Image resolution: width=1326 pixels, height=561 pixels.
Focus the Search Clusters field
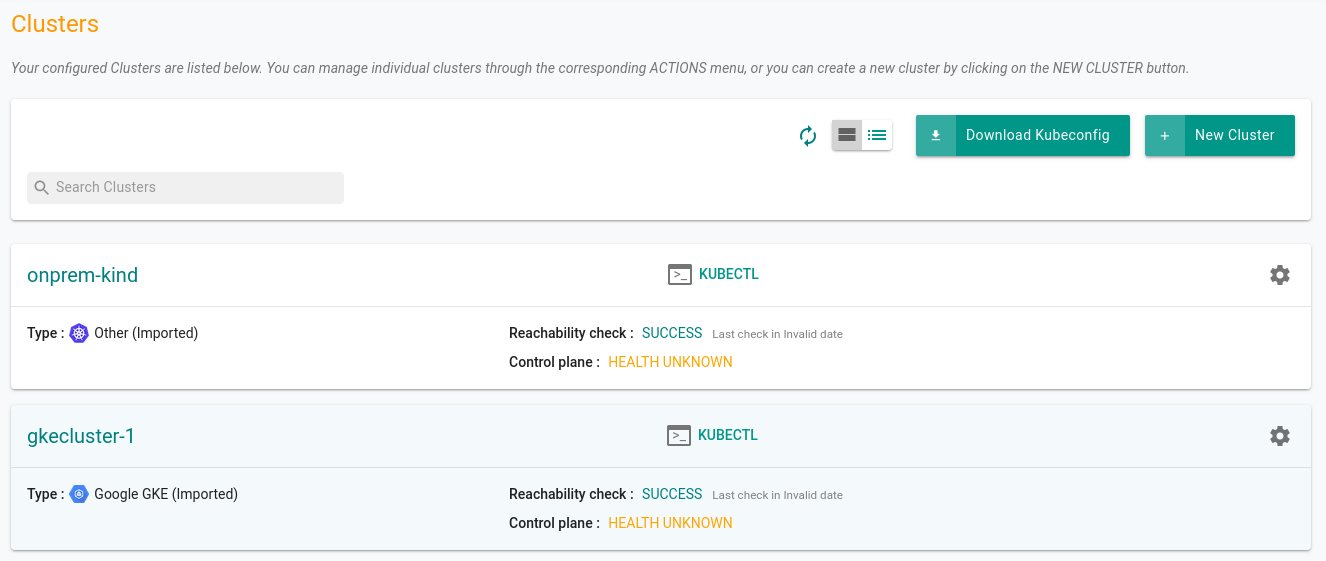[x=185, y=187]
